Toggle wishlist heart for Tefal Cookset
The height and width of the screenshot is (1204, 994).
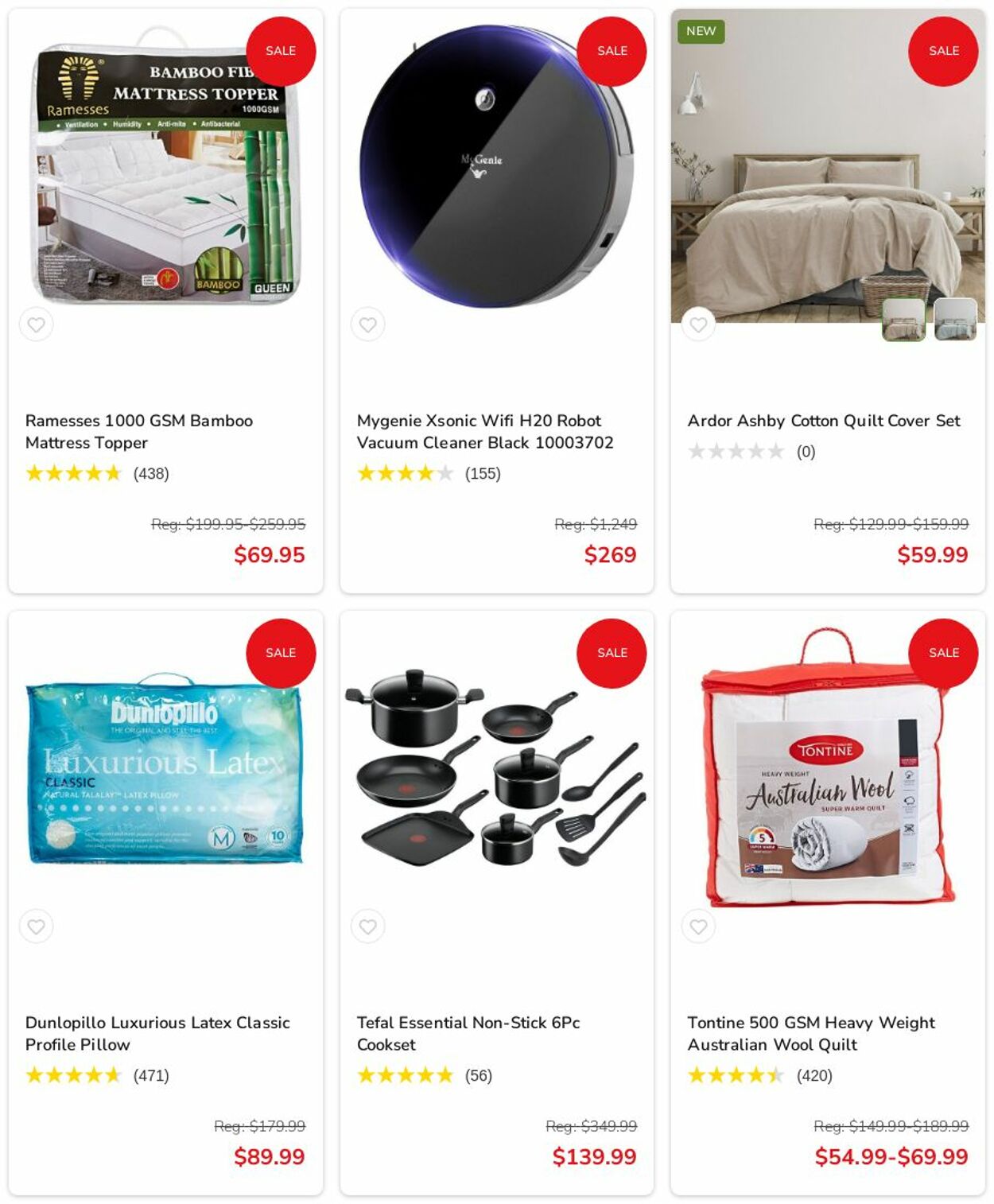(367, 926)
